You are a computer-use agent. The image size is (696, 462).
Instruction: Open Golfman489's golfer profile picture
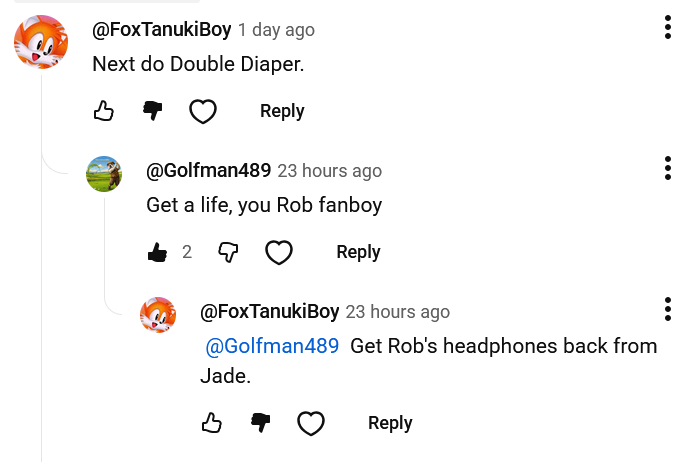point(104,174)
